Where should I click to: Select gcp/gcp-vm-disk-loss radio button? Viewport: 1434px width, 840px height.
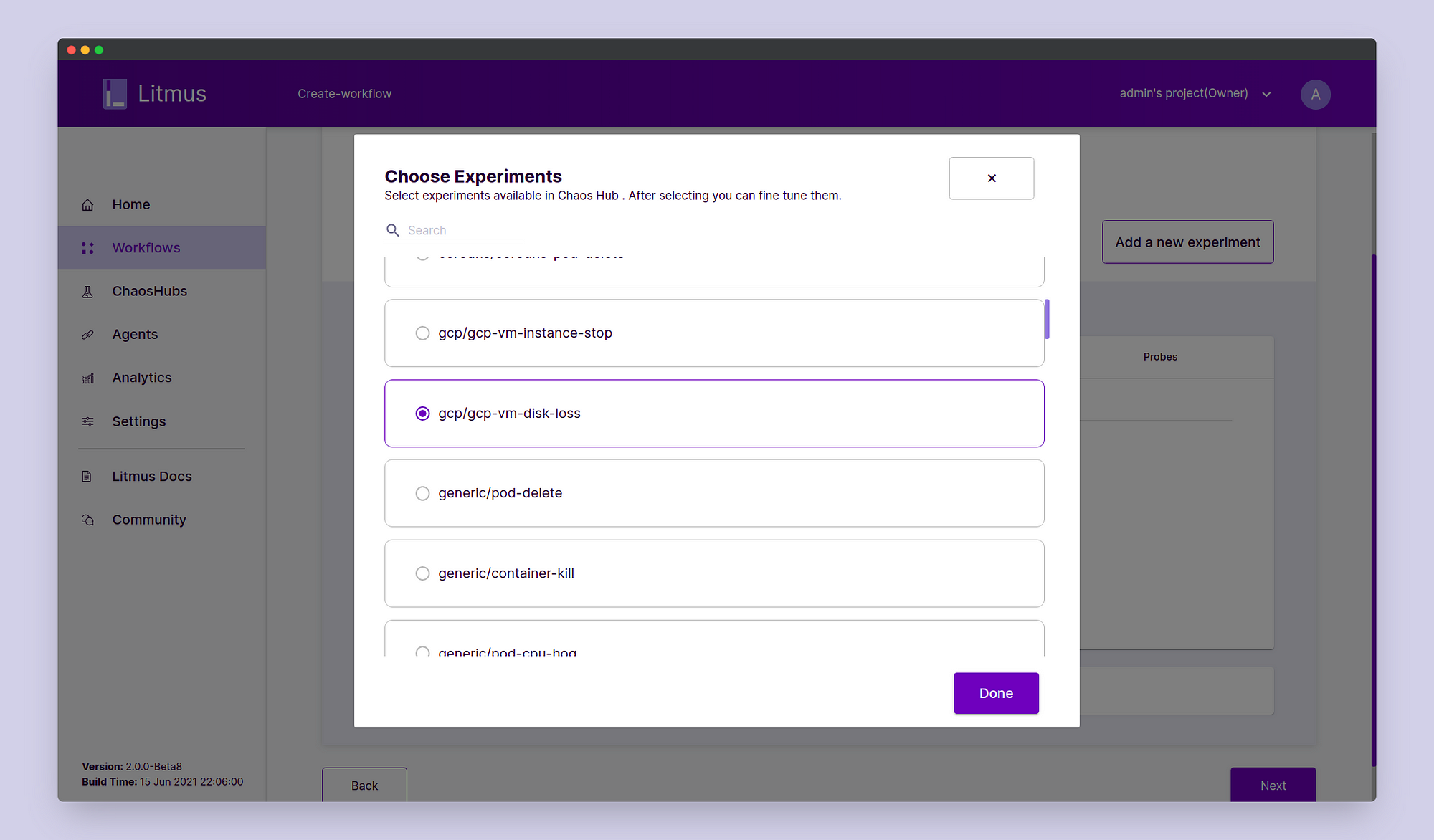tap(423, 414)
